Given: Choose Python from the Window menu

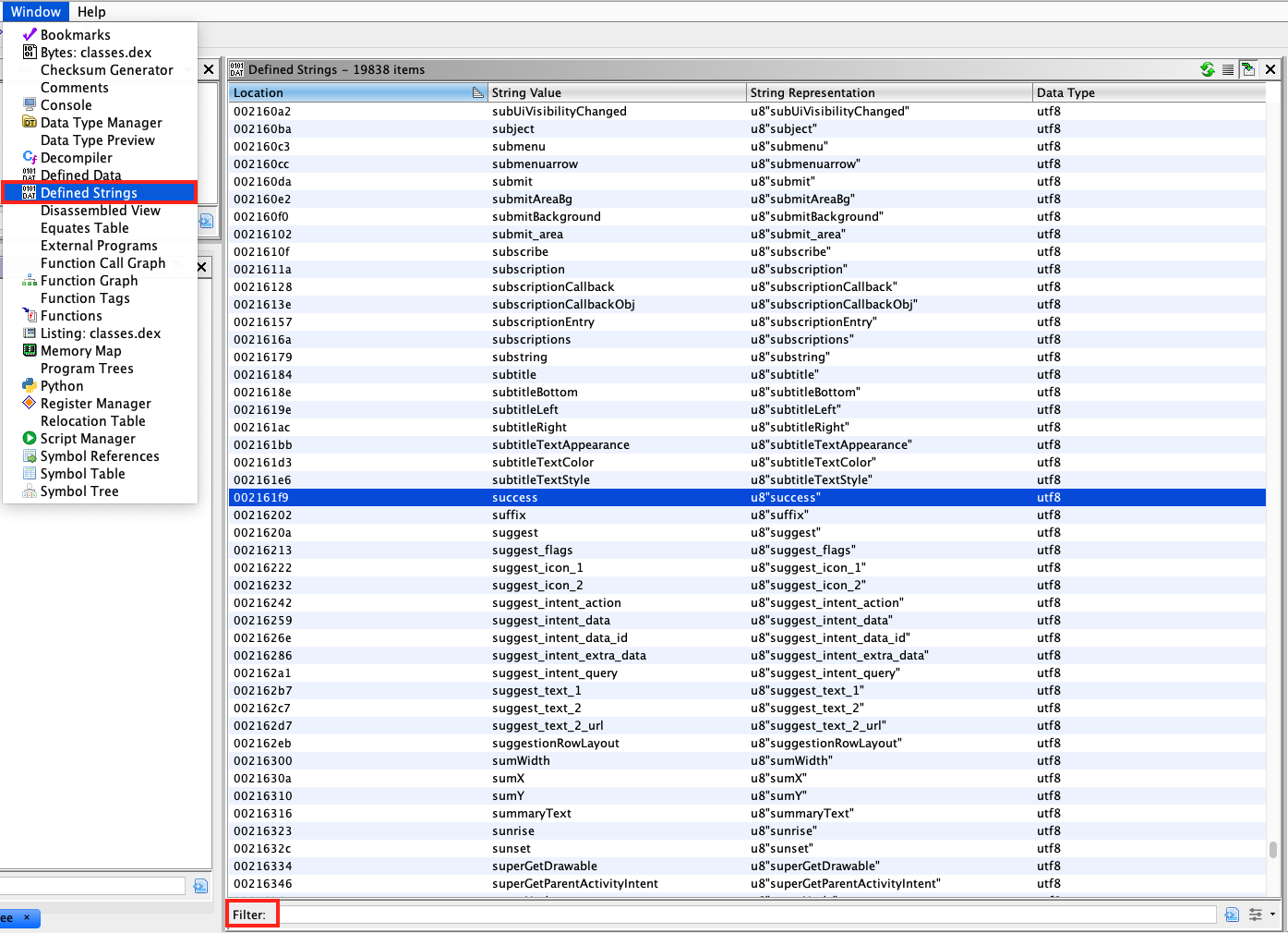Looking at the screenshot, I should coord(62,386).
